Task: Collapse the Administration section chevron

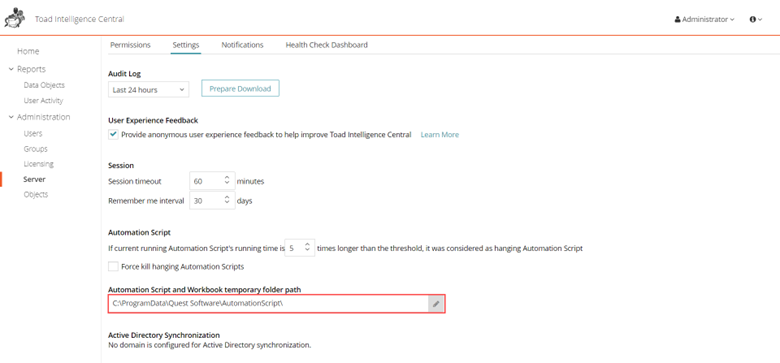Action: tap(11, 117)
